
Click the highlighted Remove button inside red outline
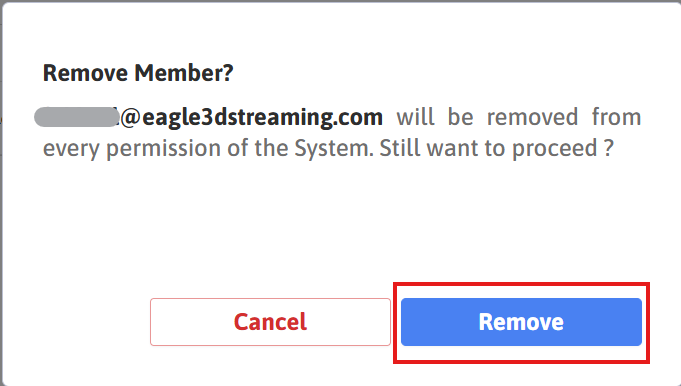[x=521, y=322]
